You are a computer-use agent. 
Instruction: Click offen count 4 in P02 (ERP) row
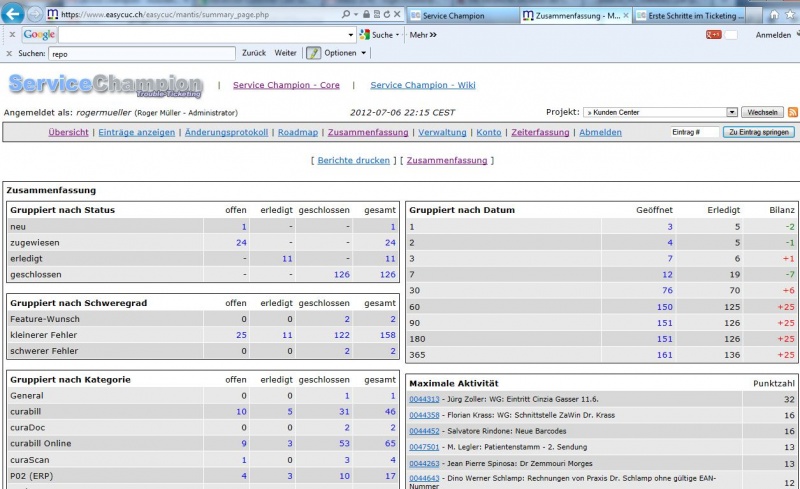click(x=244, y=476)
